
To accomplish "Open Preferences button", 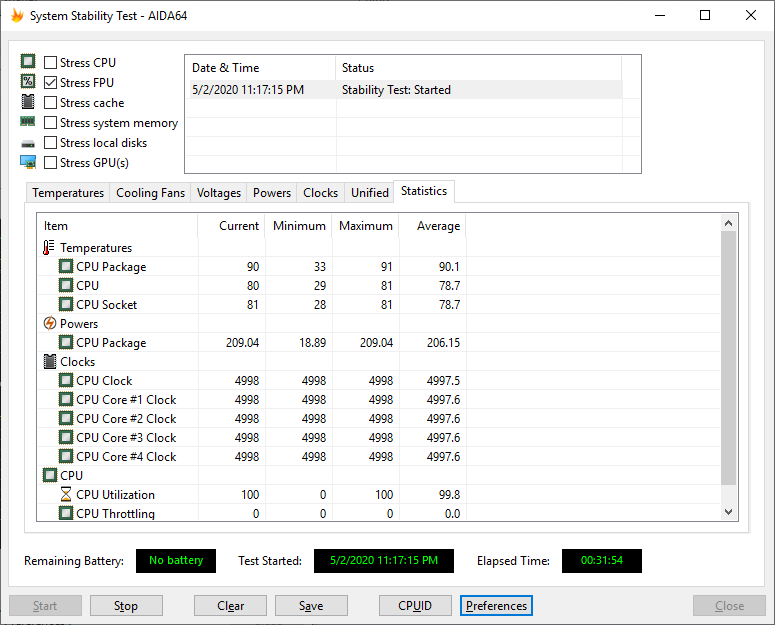I will click(x=496, y=606).
